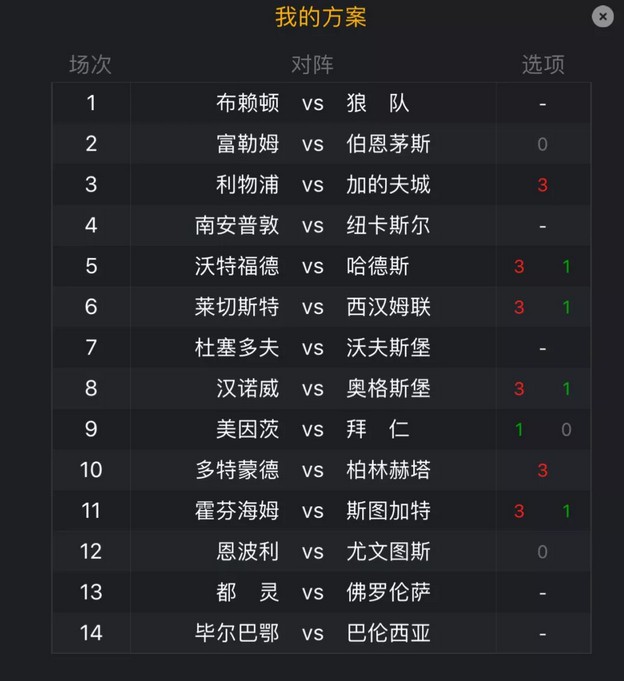Select the green 1 for 霍芬海姆 vs 斯图加特
624x681 pixels.
[x=566, y=511]
